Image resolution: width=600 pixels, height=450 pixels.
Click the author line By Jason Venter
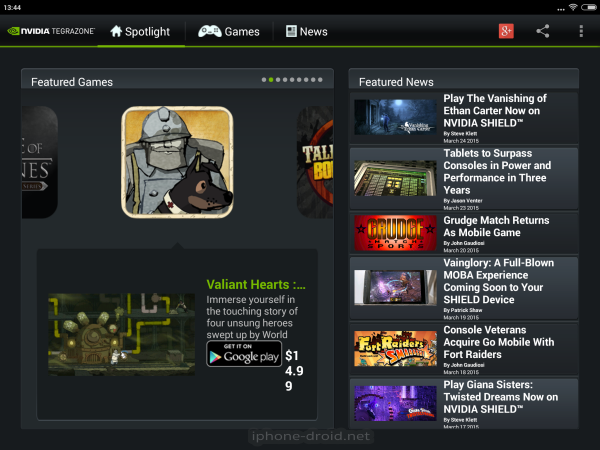(x=463, y=201)
